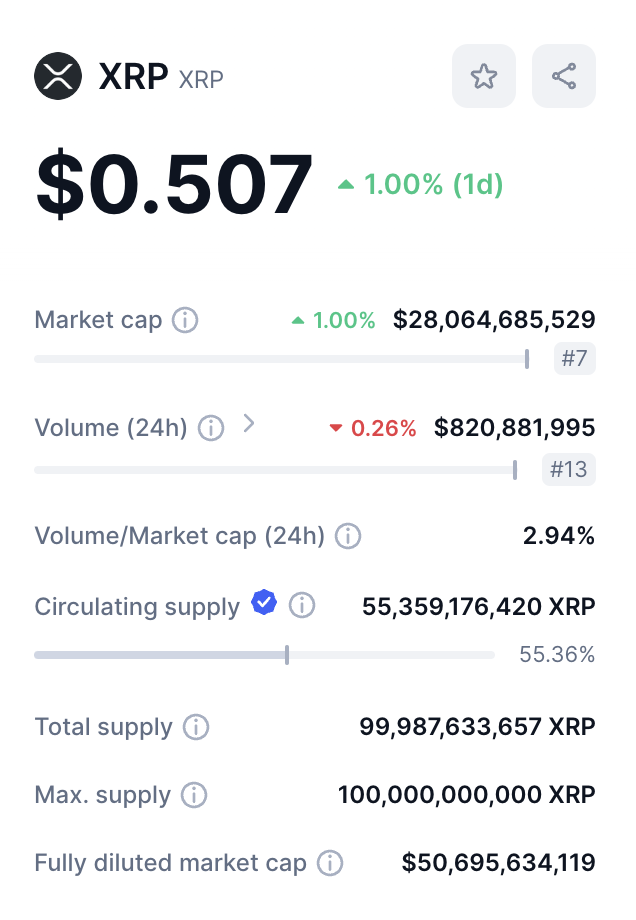Add XRP to watchlist with star icon
636x920 pixels.
click(x=483, y=76)
